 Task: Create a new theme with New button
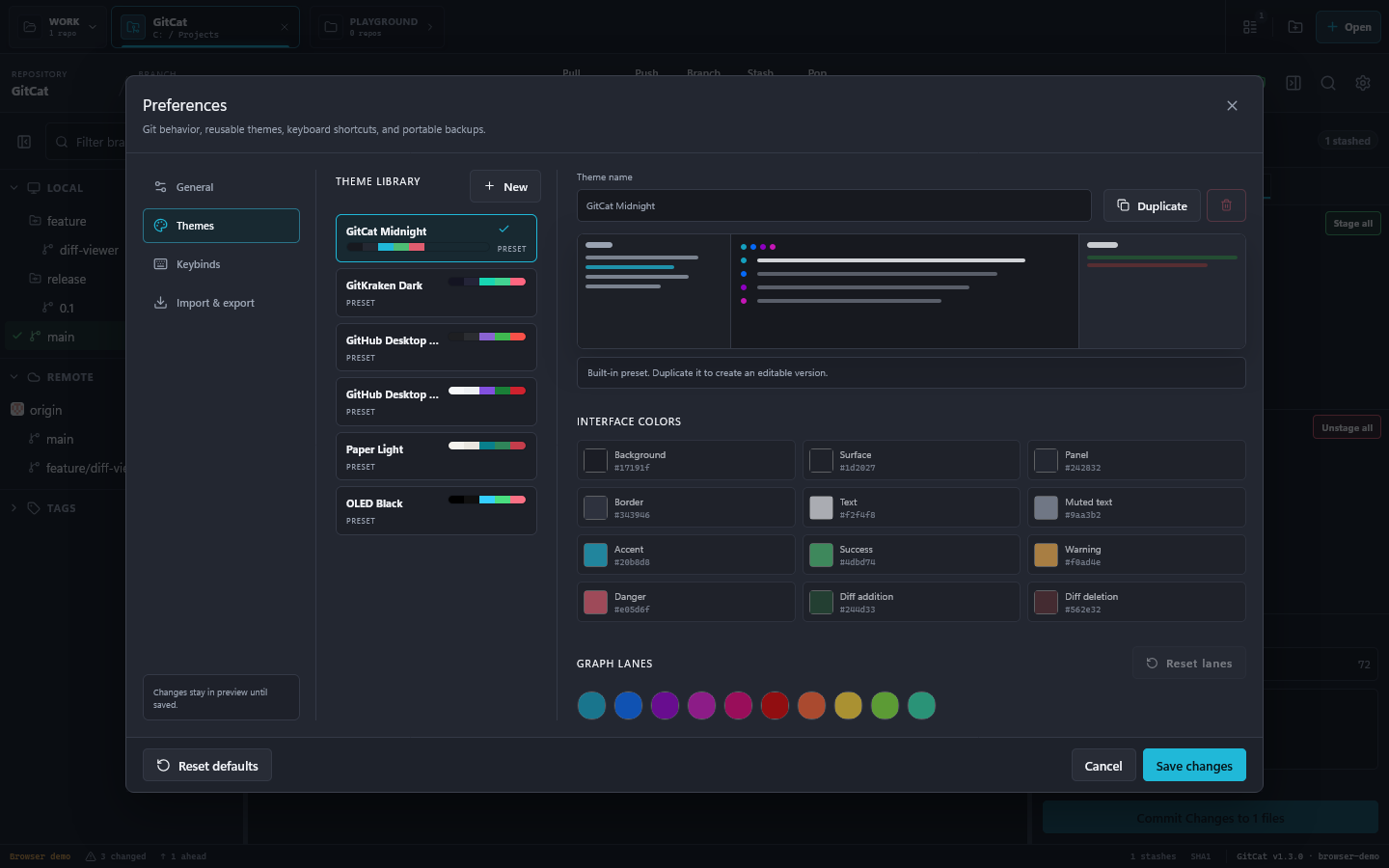click(x=505, y=186)
